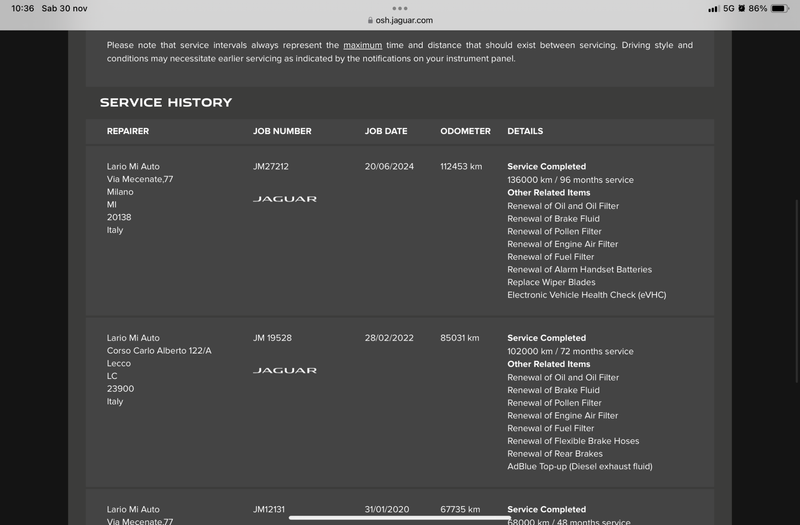Click "Milano" in the first repairer address
The width and height of the screenshot is (800, 525).
[120, 192]
